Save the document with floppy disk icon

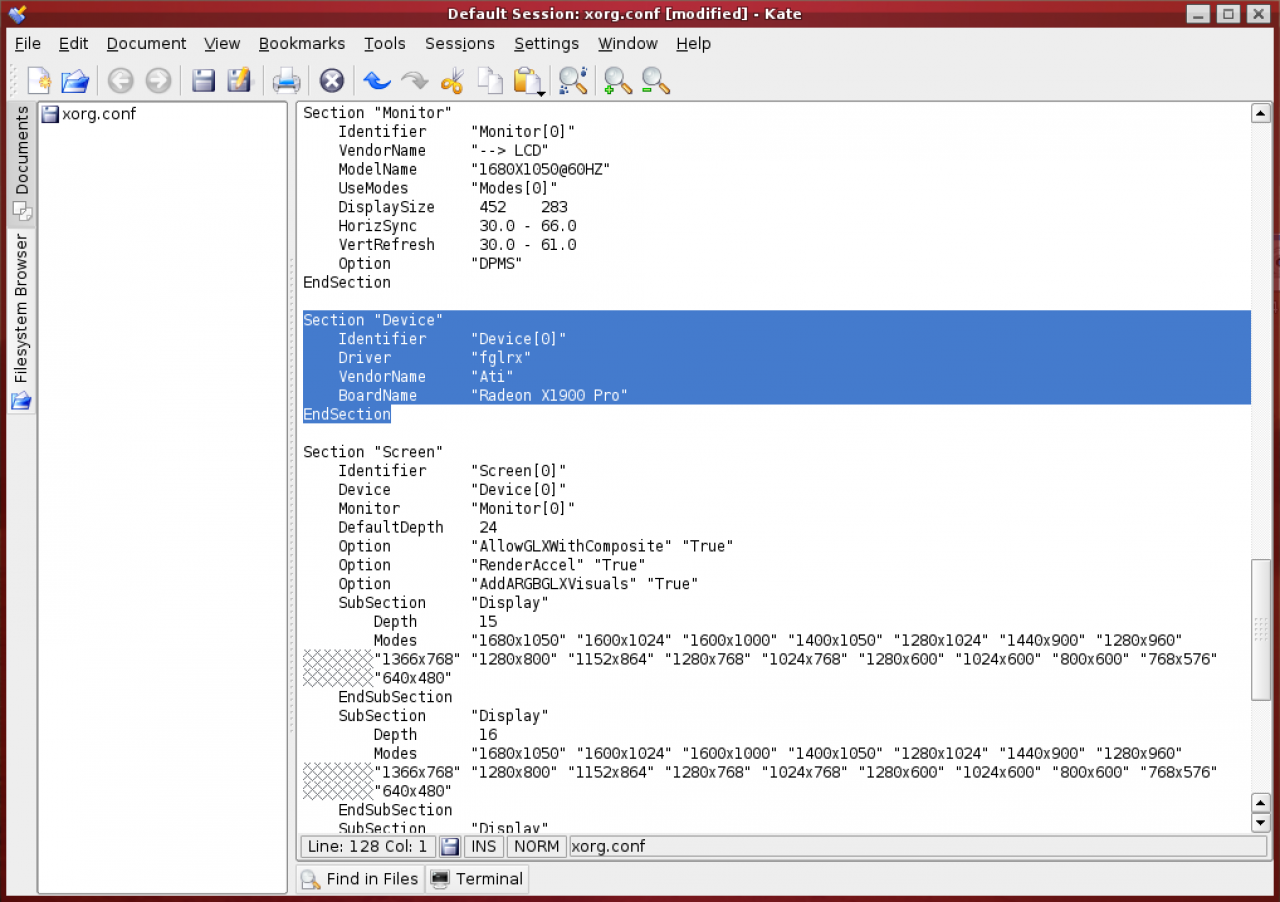(204, 81)
